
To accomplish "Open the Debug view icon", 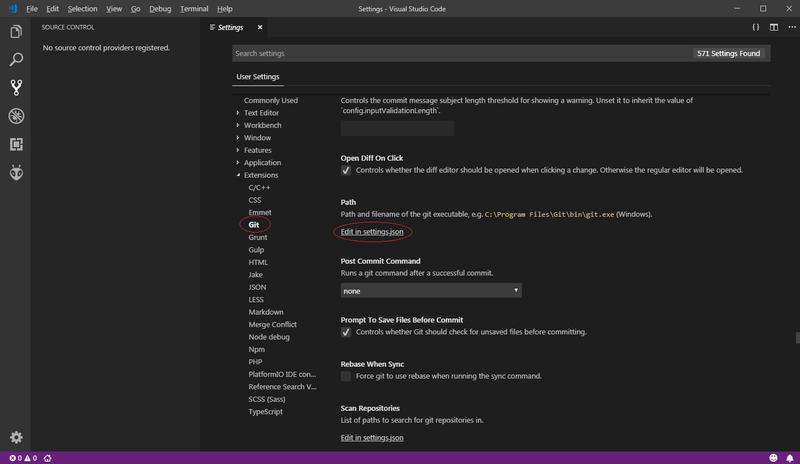I will point(16,116).
